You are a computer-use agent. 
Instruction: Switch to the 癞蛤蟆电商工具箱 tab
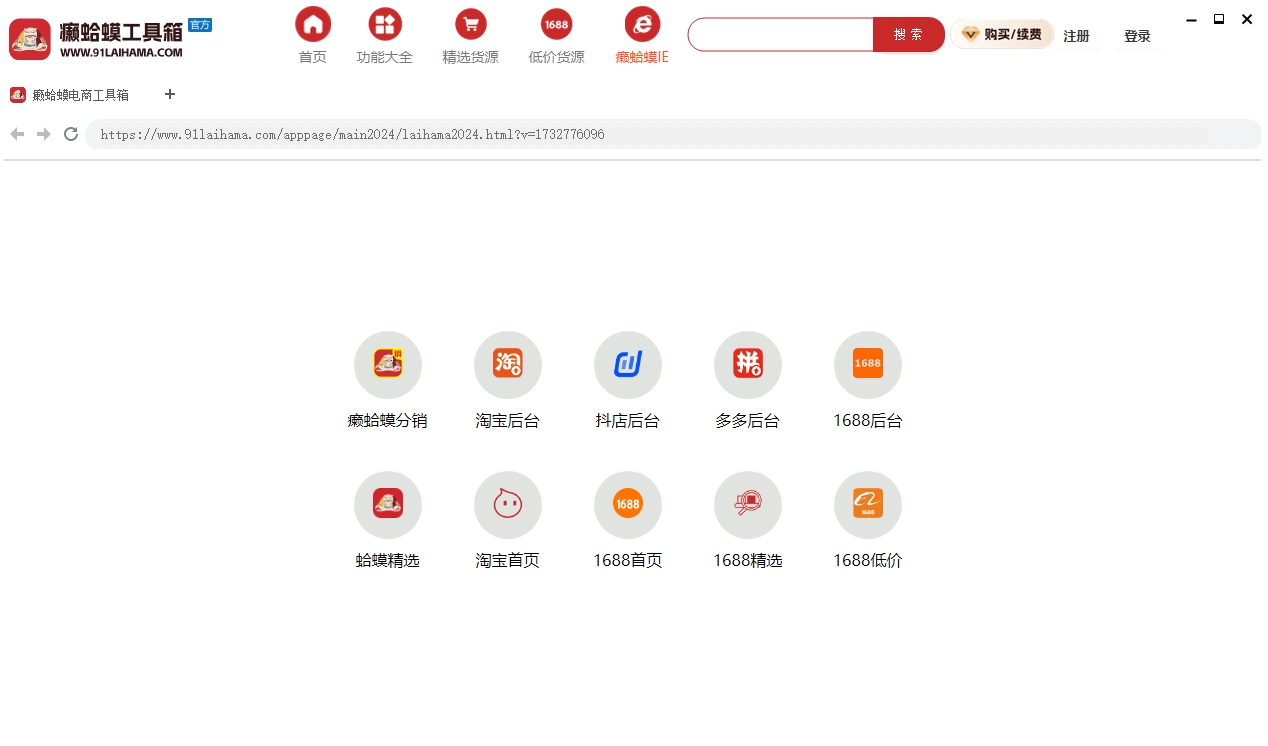pyautogui.click(x=70, y=94)
